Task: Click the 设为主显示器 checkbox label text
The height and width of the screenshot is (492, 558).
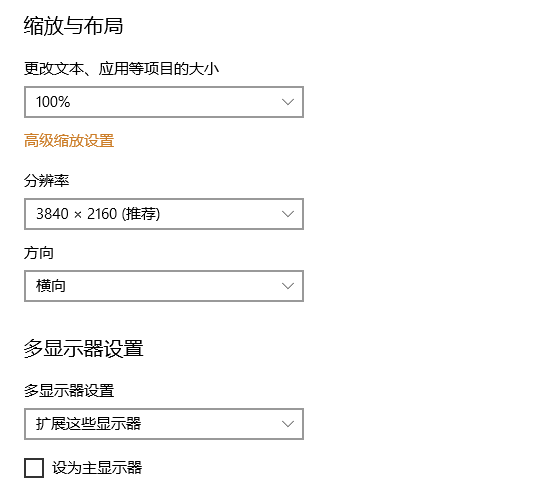Action: [x=97, y=468]
